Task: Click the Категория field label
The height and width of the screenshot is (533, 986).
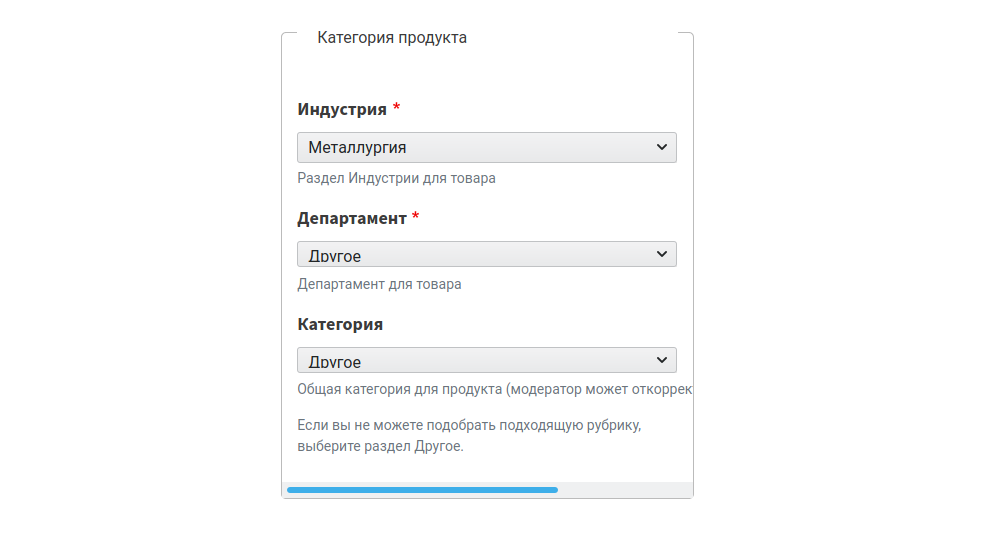Action: coord(340,324)
